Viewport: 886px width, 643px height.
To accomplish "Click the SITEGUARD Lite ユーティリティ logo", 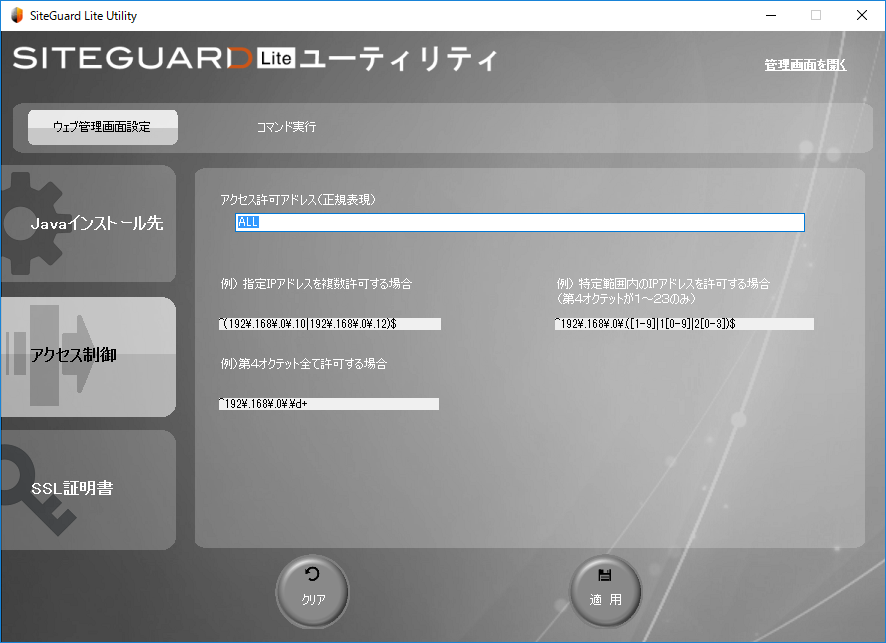I will 255,59.
